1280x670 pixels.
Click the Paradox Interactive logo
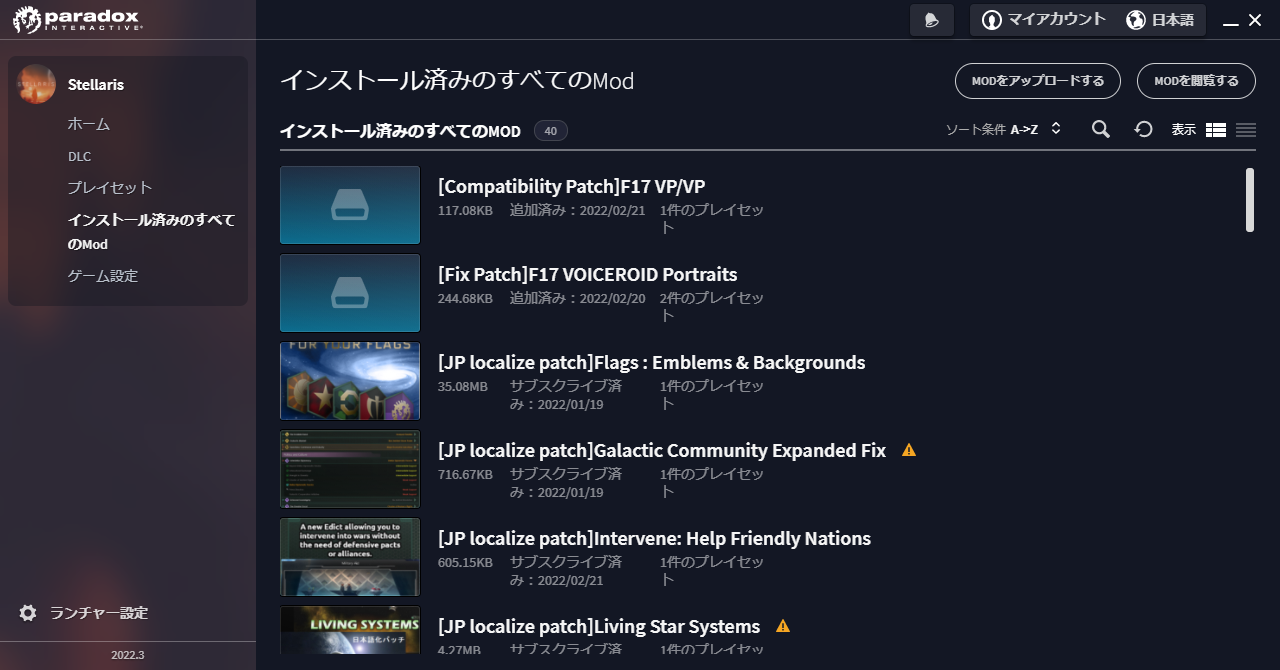point(77,19)
